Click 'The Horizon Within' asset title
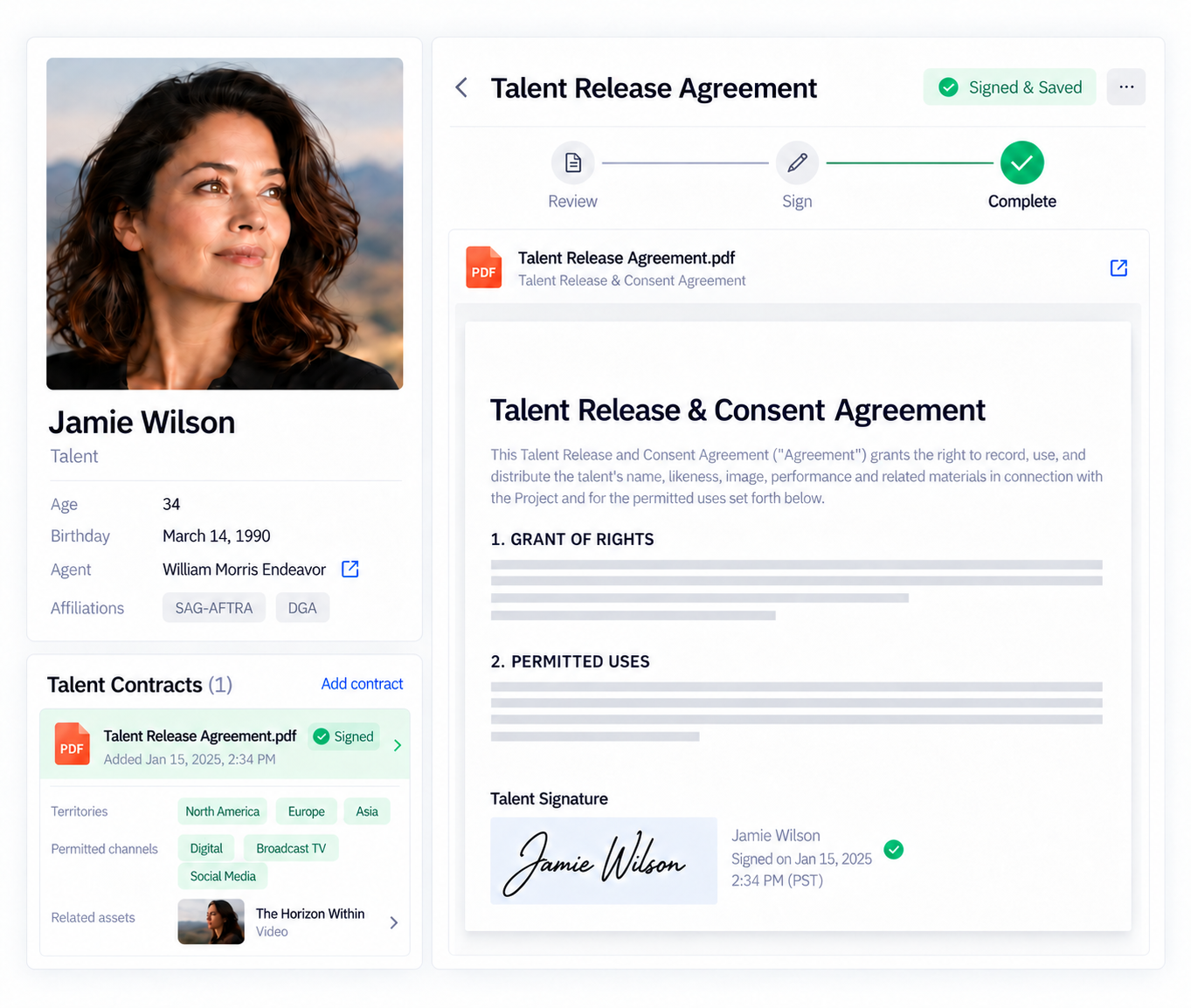 click(x=310, y=914)
